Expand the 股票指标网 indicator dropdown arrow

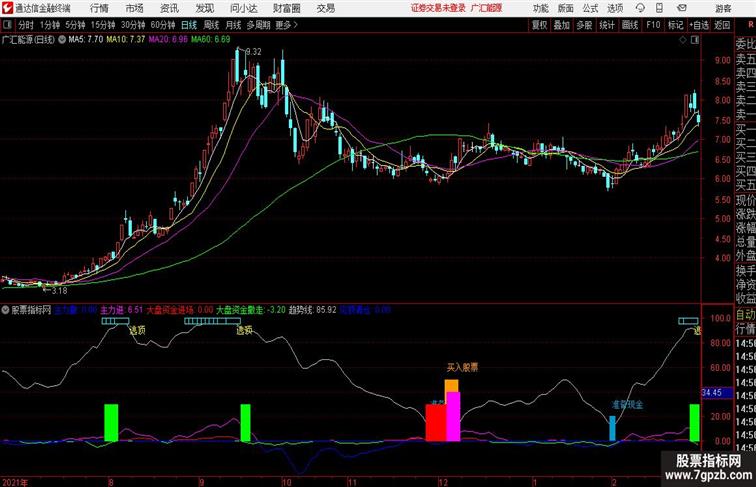coord(5,310)
